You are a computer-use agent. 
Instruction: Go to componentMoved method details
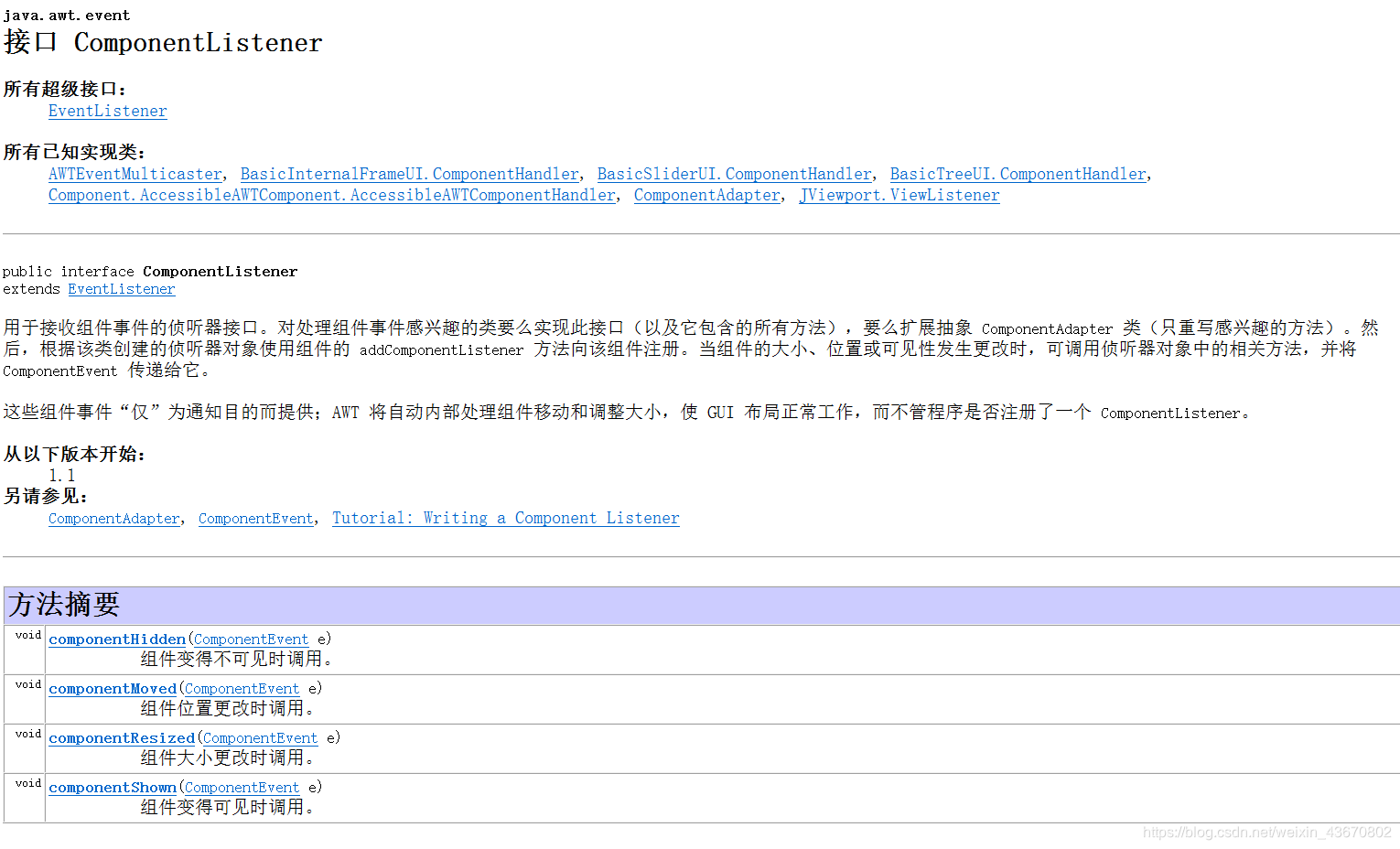point(113,689)
